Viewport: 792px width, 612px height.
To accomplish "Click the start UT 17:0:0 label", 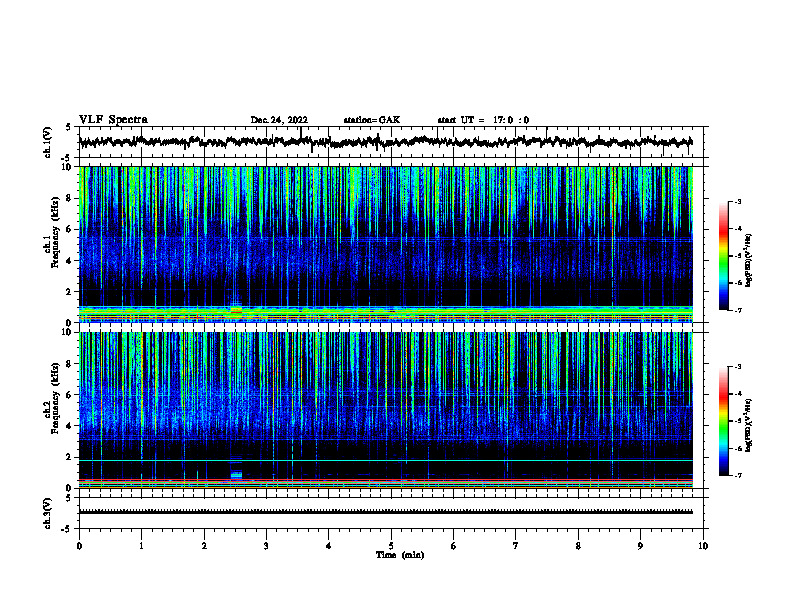I will tap(483, 120).
